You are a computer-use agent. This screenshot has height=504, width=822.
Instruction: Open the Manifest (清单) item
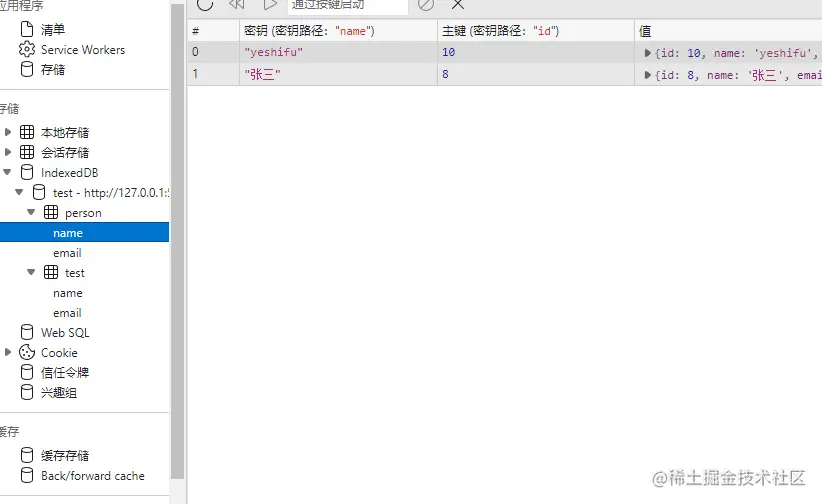[x=52, y=29]
